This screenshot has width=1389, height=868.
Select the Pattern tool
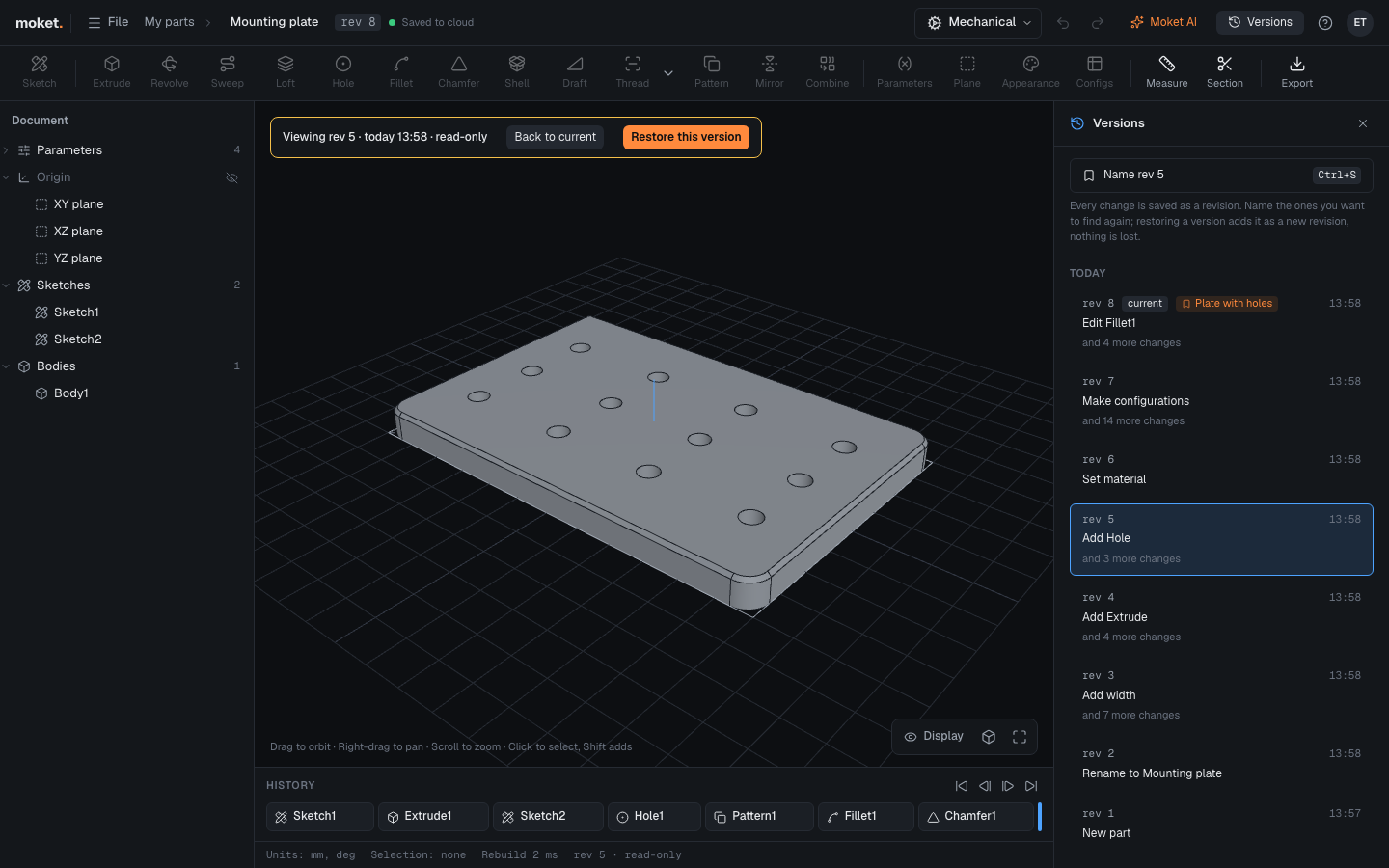pyautogui.click(x=712, y=72)
